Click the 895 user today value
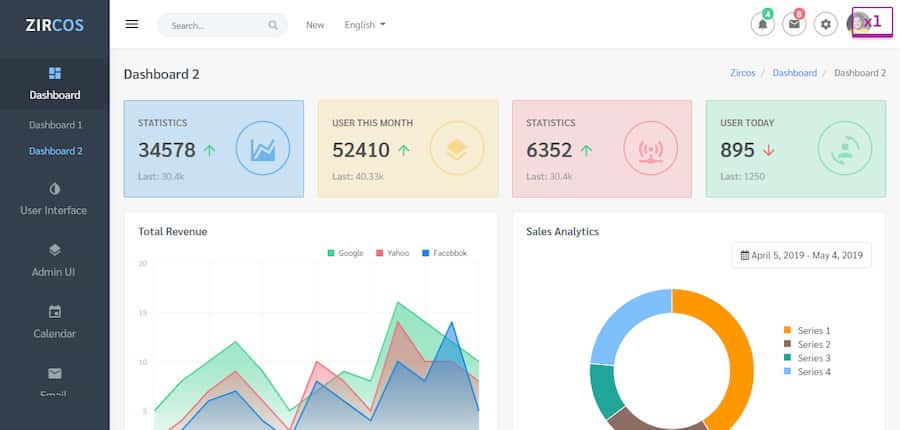Screen dimensions: 900x430 (738, 150)
